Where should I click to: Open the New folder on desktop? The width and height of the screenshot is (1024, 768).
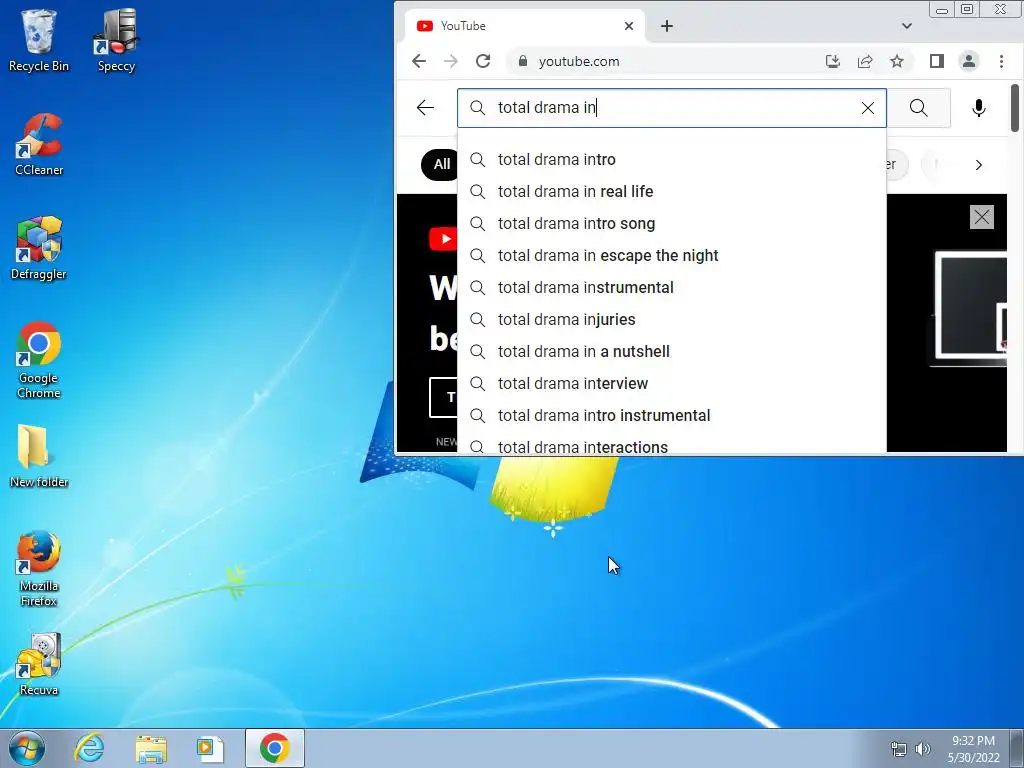(x=39, y=456)
